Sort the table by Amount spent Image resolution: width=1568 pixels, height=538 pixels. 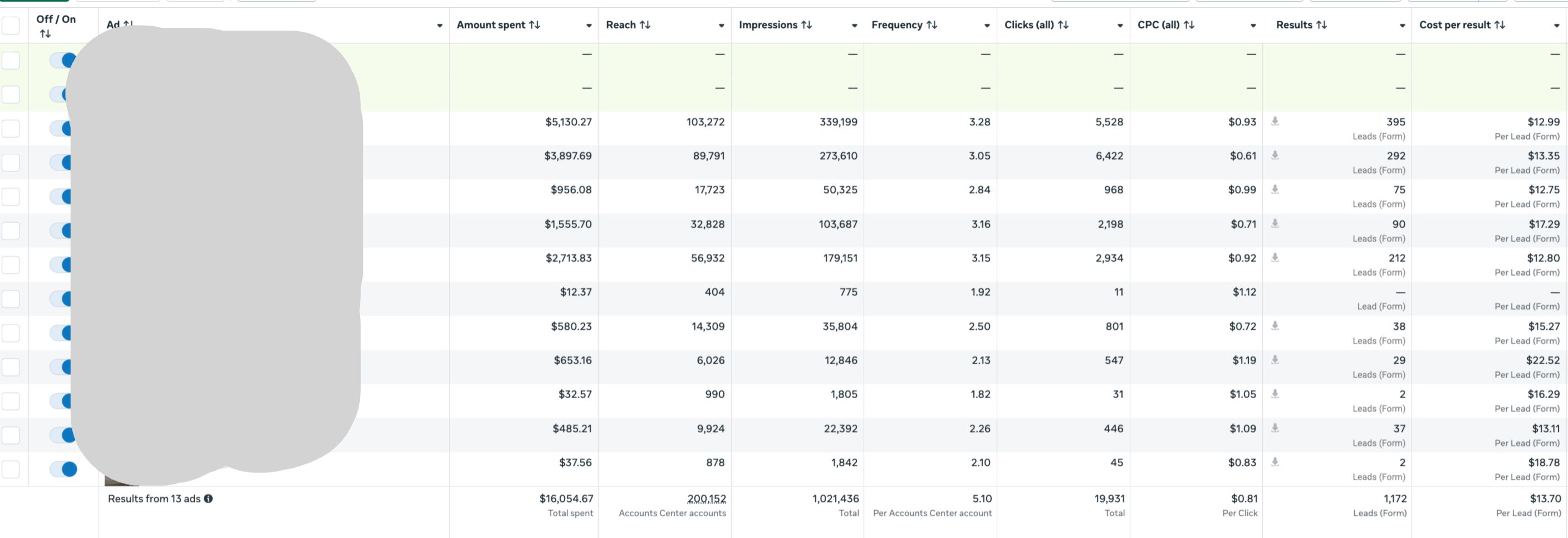tap(534, 25)
